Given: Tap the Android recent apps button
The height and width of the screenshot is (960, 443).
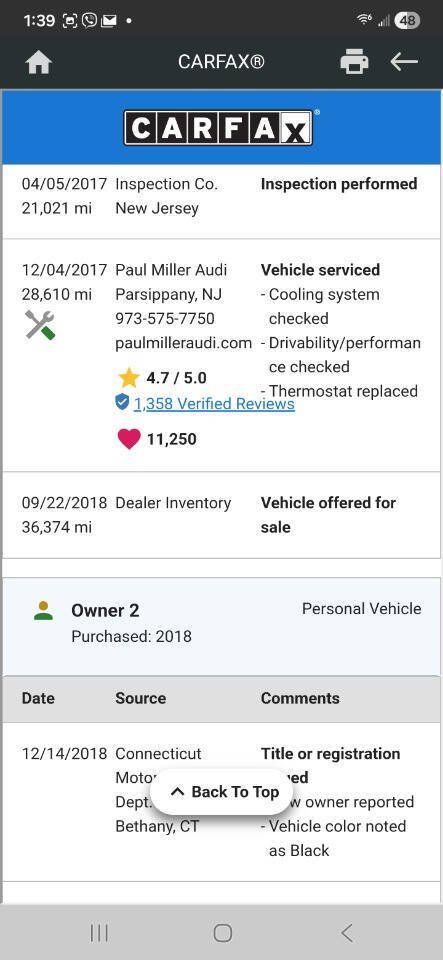Looking at the screenshot, I should click(99, 933).
